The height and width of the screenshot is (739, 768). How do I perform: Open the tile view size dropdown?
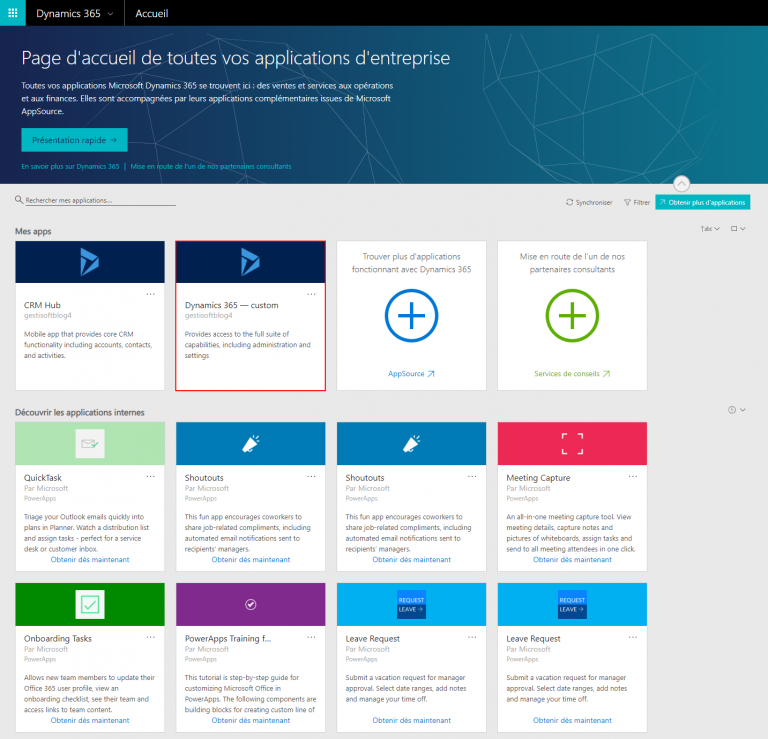point(738,229)
